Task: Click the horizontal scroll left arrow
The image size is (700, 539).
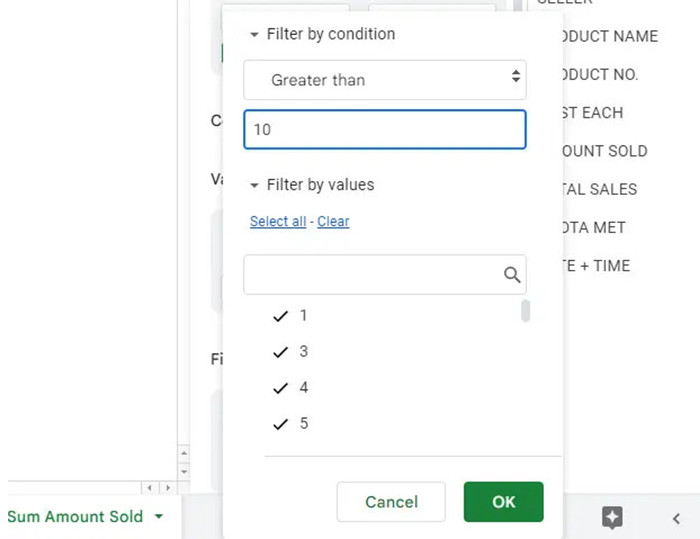Action: tap(150, 488)
